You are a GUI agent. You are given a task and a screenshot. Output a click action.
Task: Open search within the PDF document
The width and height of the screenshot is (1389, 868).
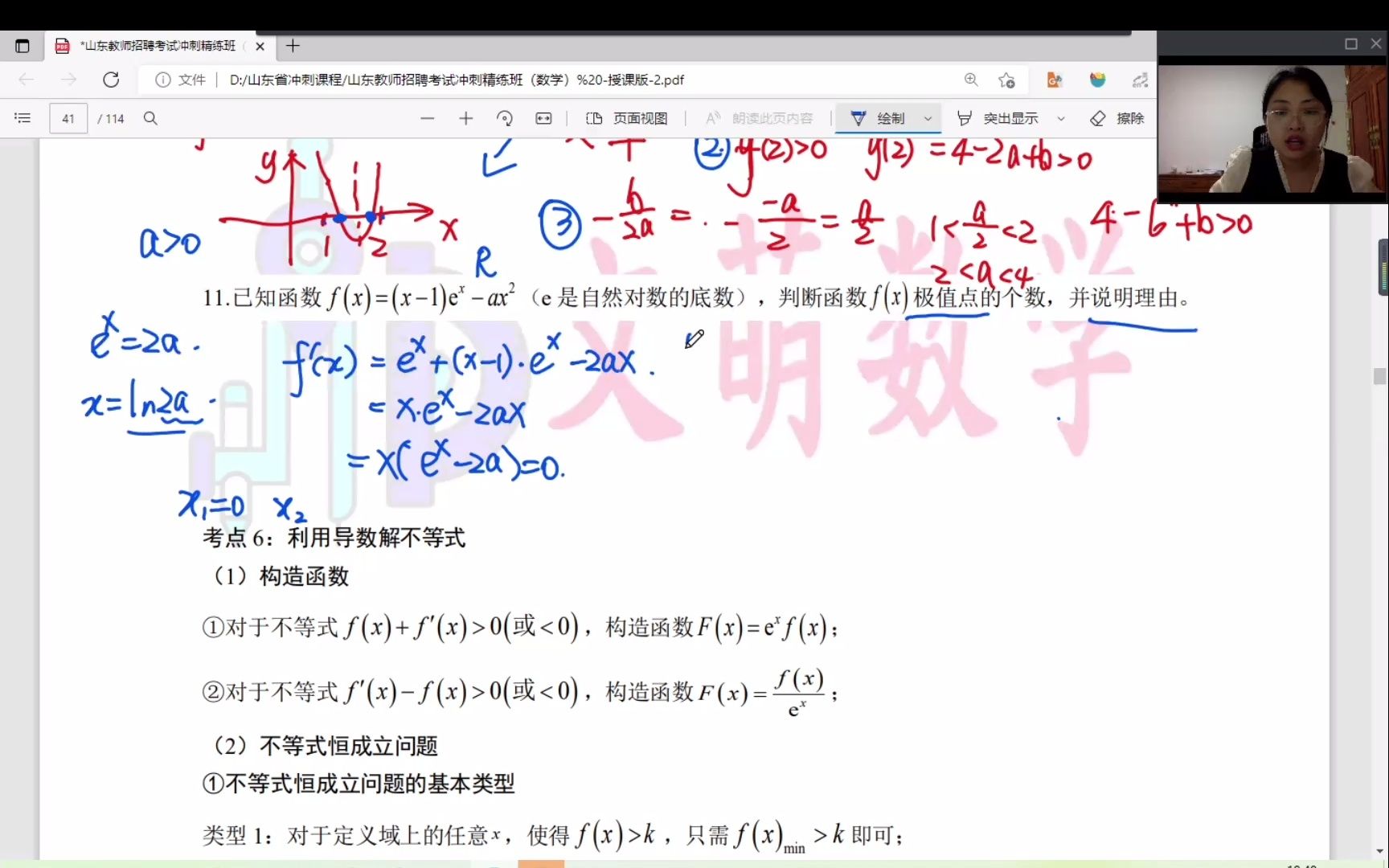150,118
